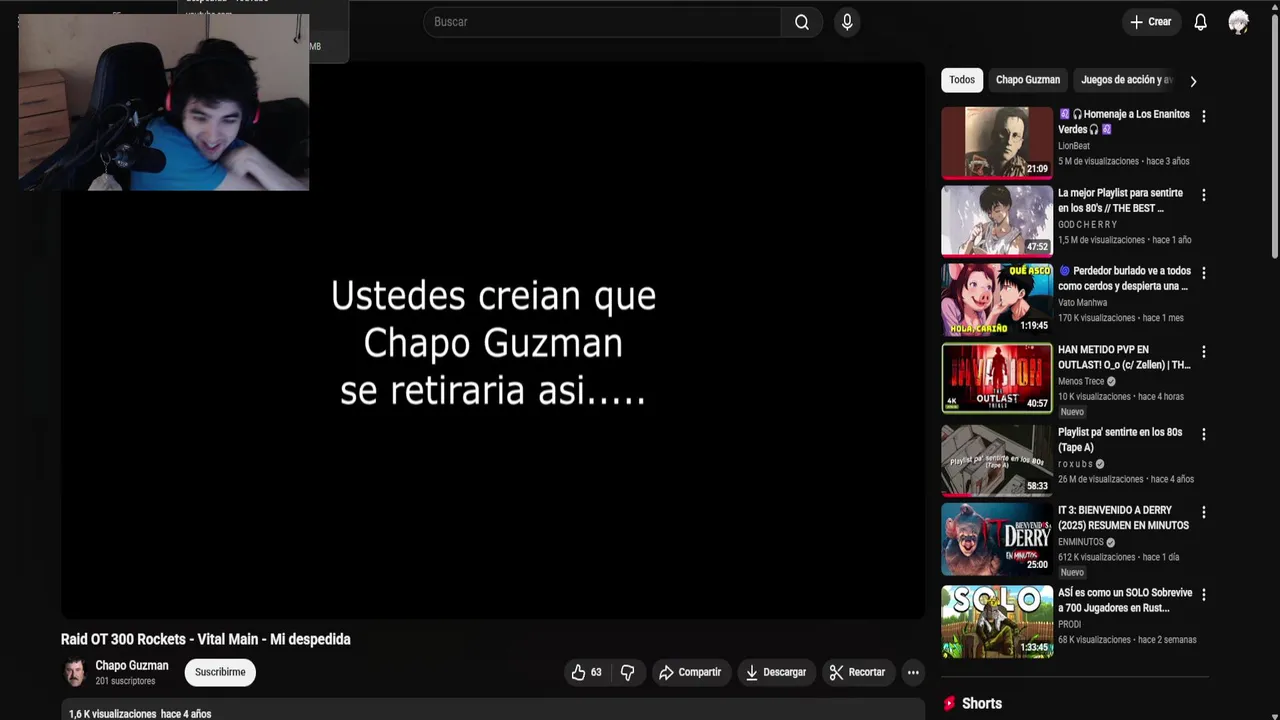Open options for HAN METIDO PVP EN OUTLAST
The image size is (1280, 720).
[x=1203, y=352]
